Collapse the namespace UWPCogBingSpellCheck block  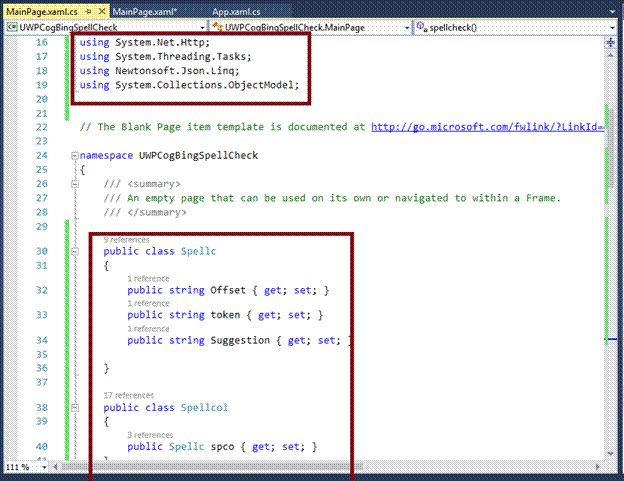(74, 156)
